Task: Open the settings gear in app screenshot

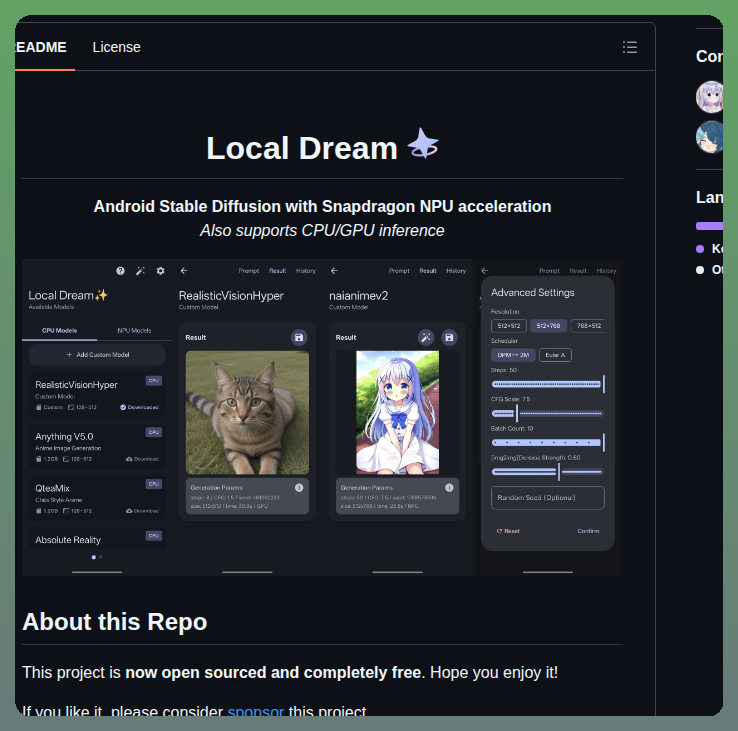Action: [x=160, y=271]
